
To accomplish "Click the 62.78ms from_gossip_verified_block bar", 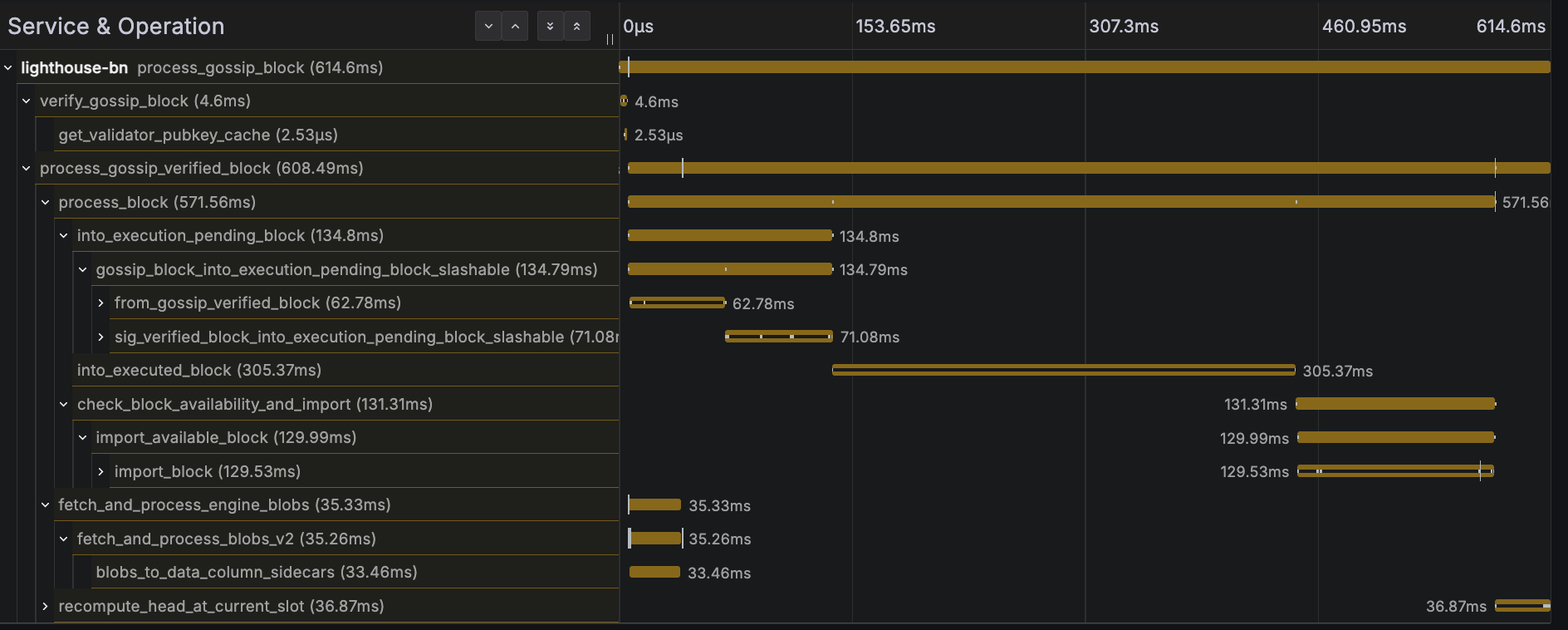I will (677, 303).
